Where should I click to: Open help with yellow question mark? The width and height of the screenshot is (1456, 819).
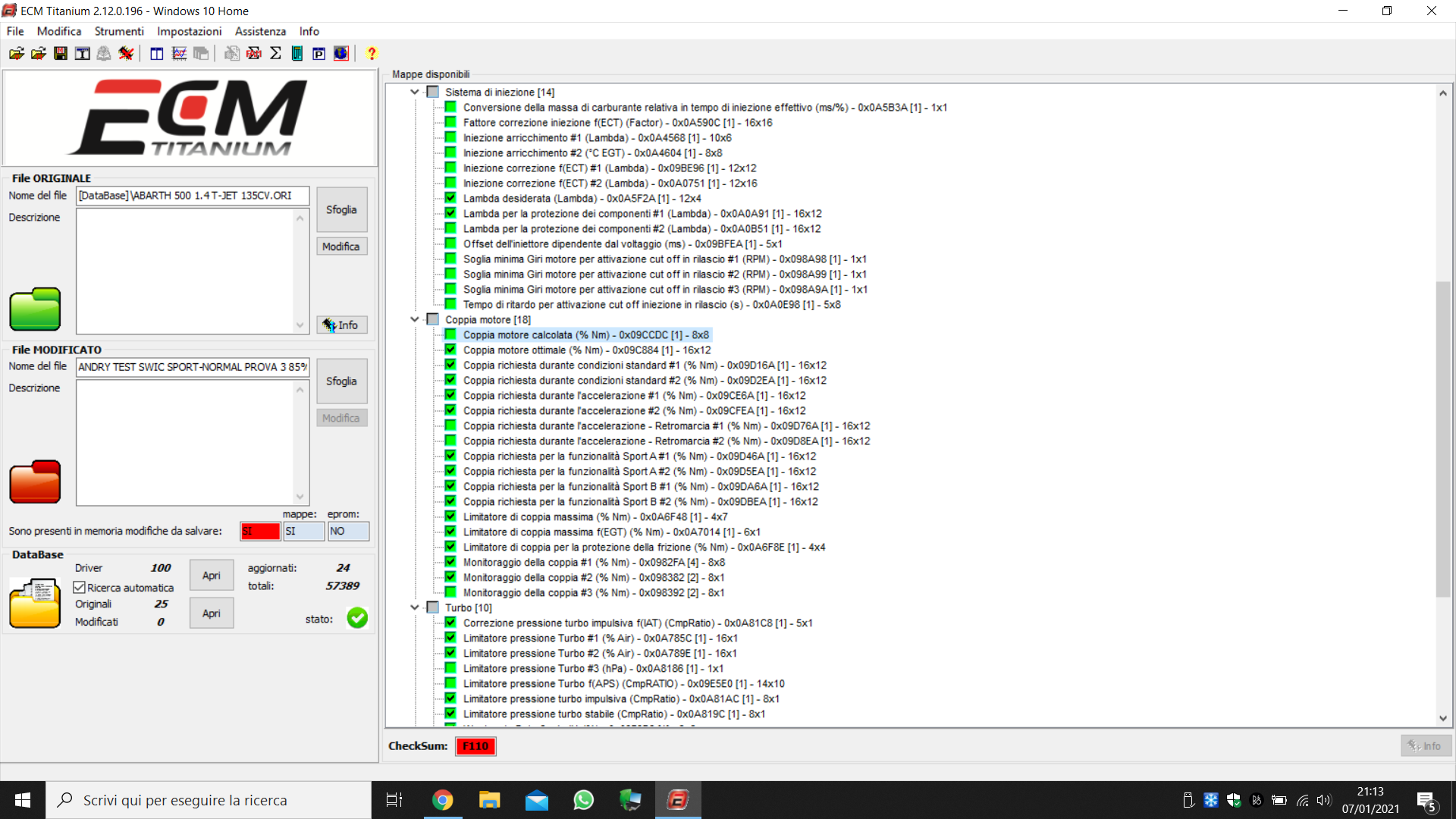click(x=372, y=54)
